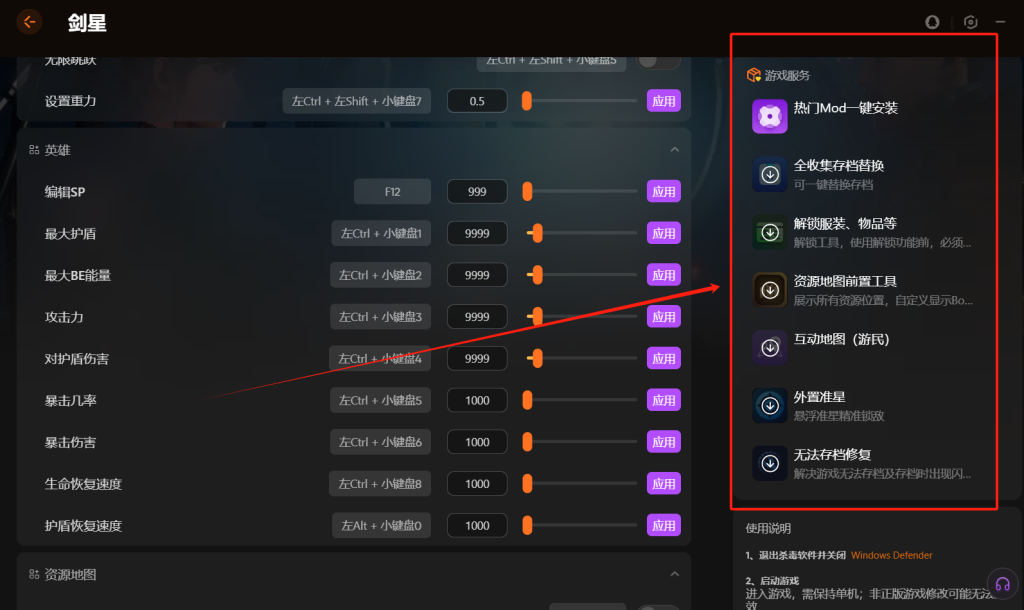Viewport: 1024px width, 610px height.
Task: Download the 解锁服装、物品等 tool
Action: click(769, 232)
